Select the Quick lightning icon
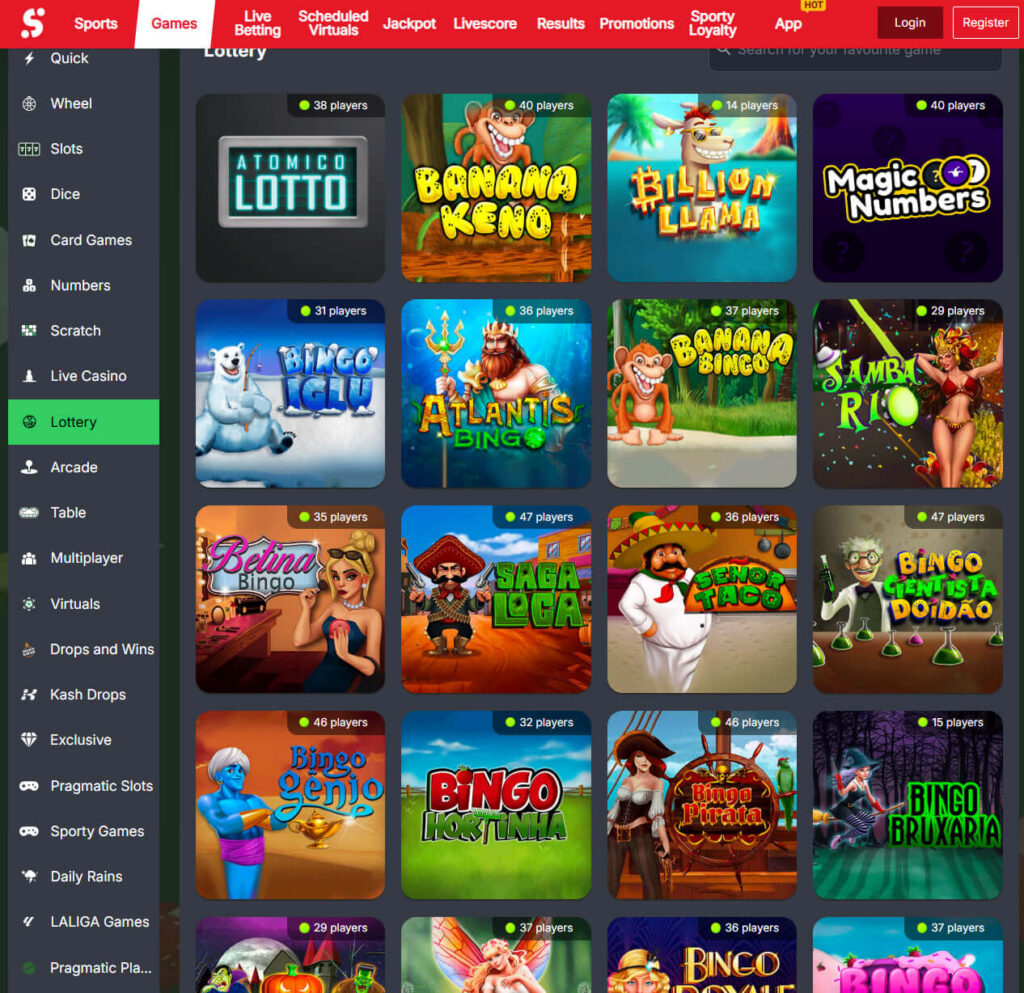 (29, 58)
